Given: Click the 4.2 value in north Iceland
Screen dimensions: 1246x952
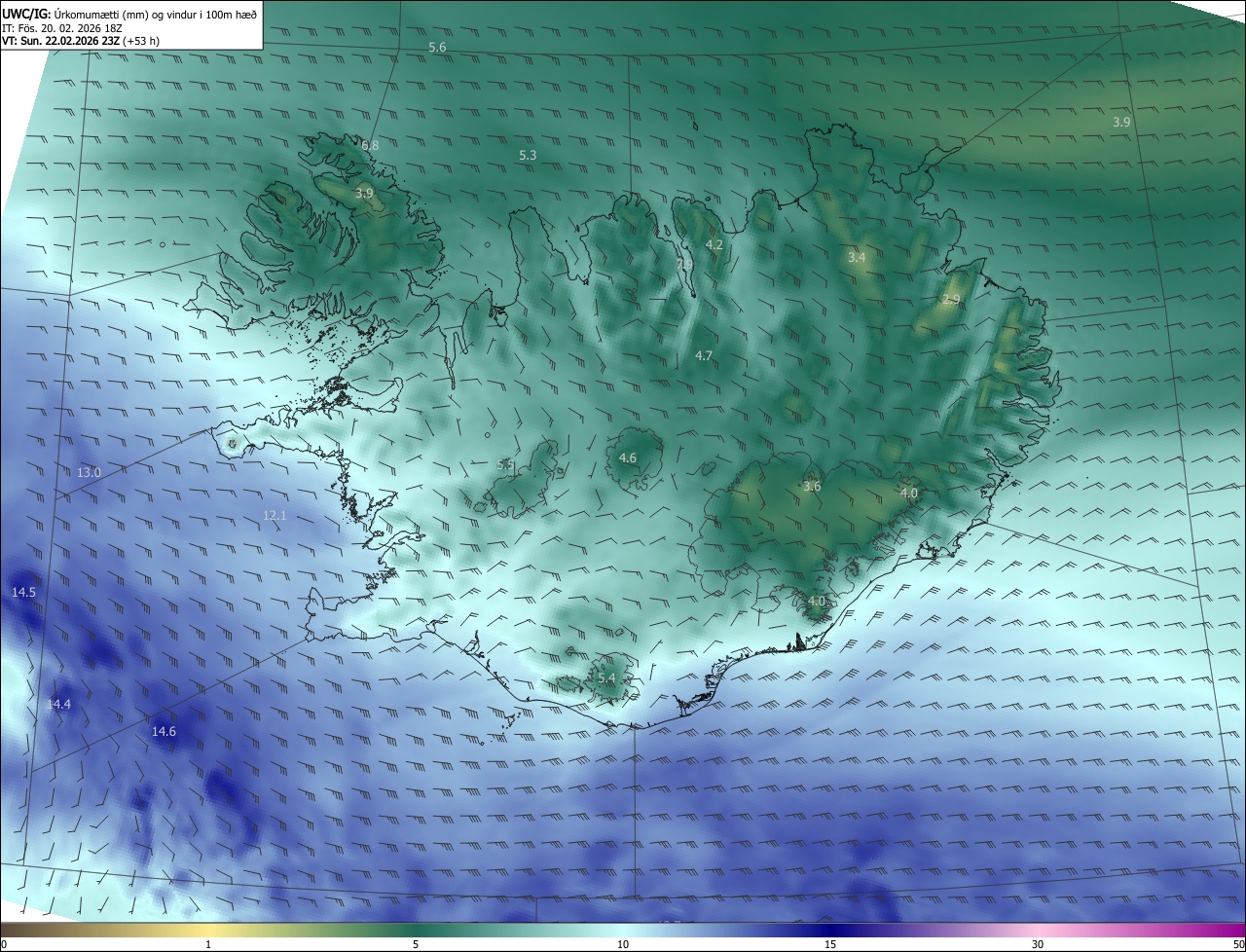Looking at the screenshot, I should pos(715,244).
